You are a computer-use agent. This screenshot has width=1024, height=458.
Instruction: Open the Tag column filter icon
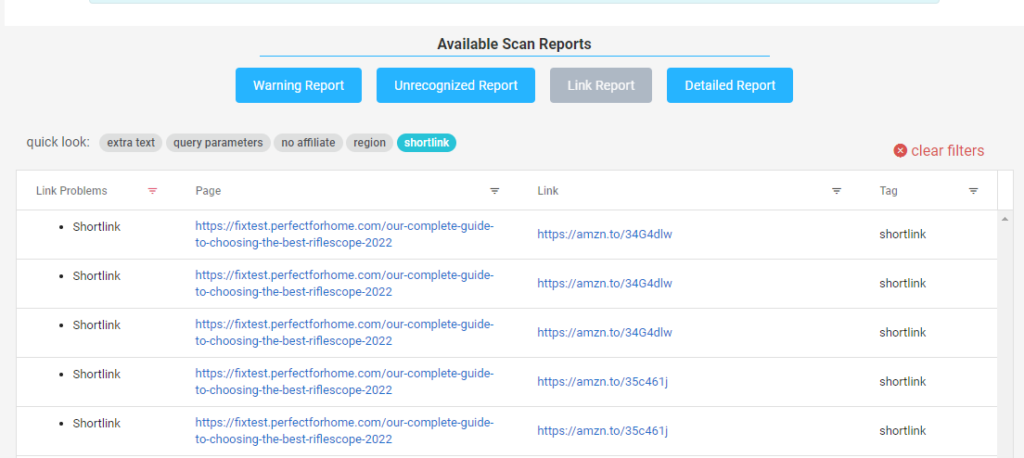tap(973, 191)
